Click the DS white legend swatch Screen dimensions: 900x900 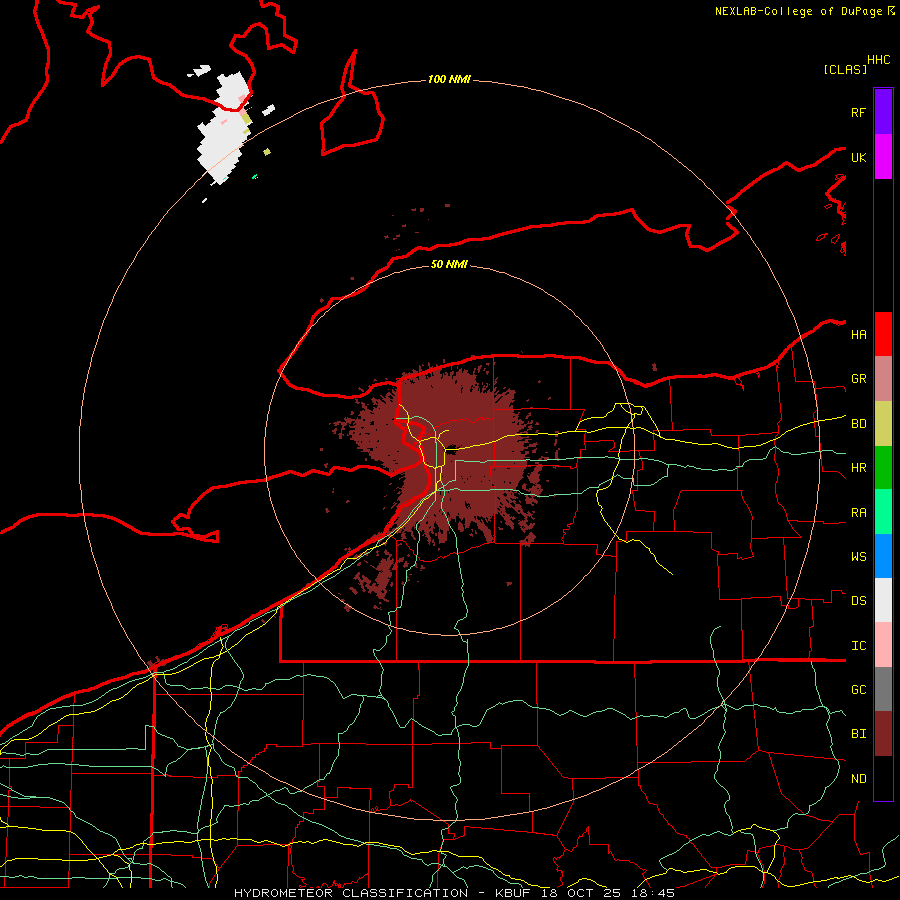883,600
